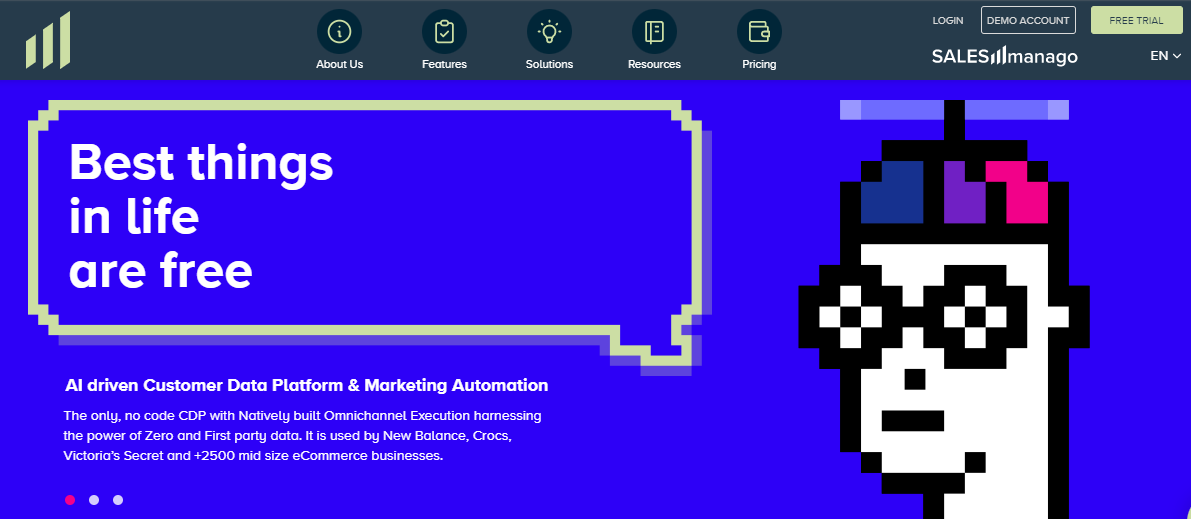Click the paragraph starting 'The only, no code CDP'
The height and width of the screenshot is (519, 1191).
pyautogui.click(x=303, y=436)
